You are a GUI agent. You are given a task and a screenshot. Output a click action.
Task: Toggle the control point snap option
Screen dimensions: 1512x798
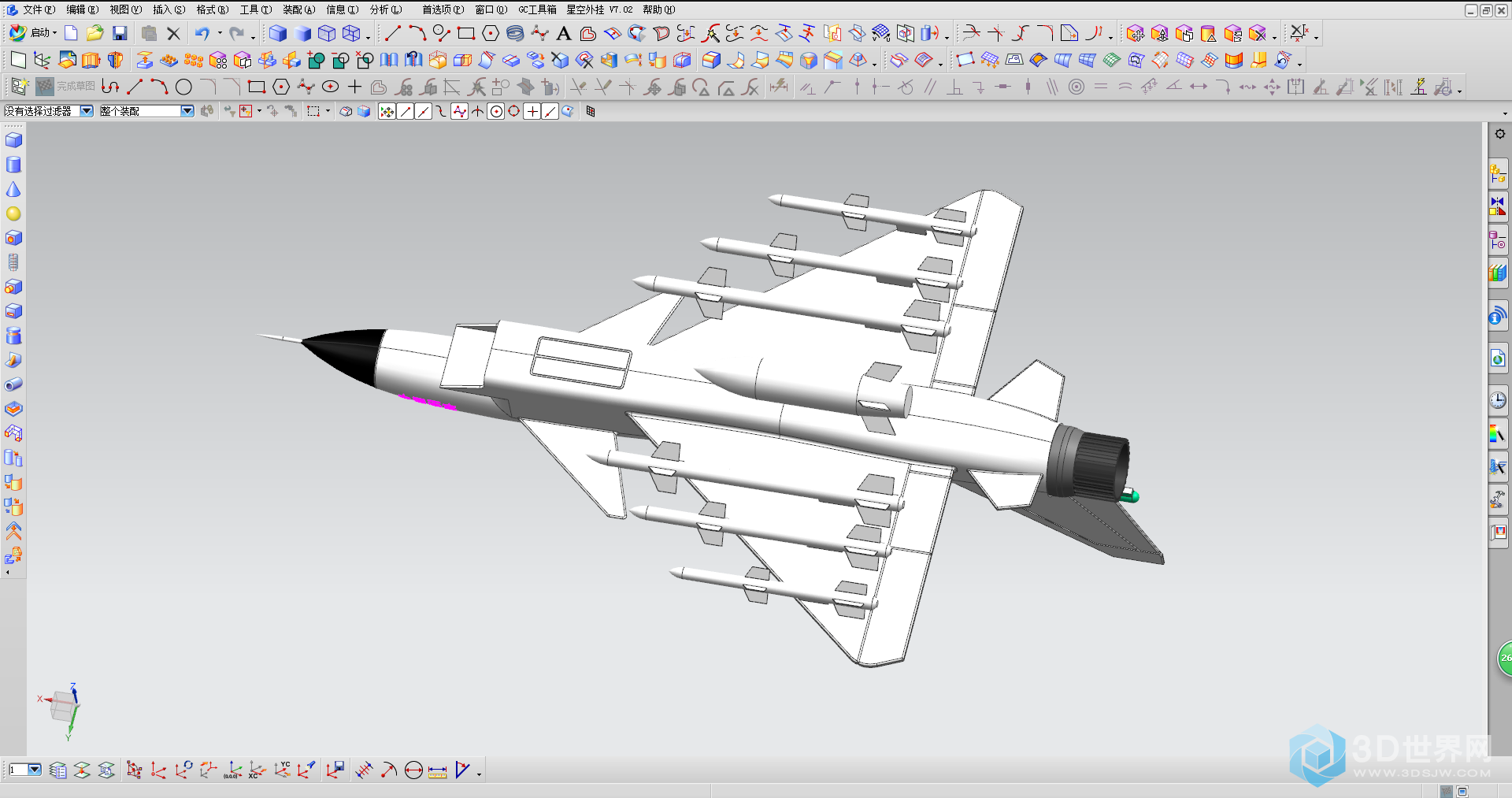[x=441, y=111]
